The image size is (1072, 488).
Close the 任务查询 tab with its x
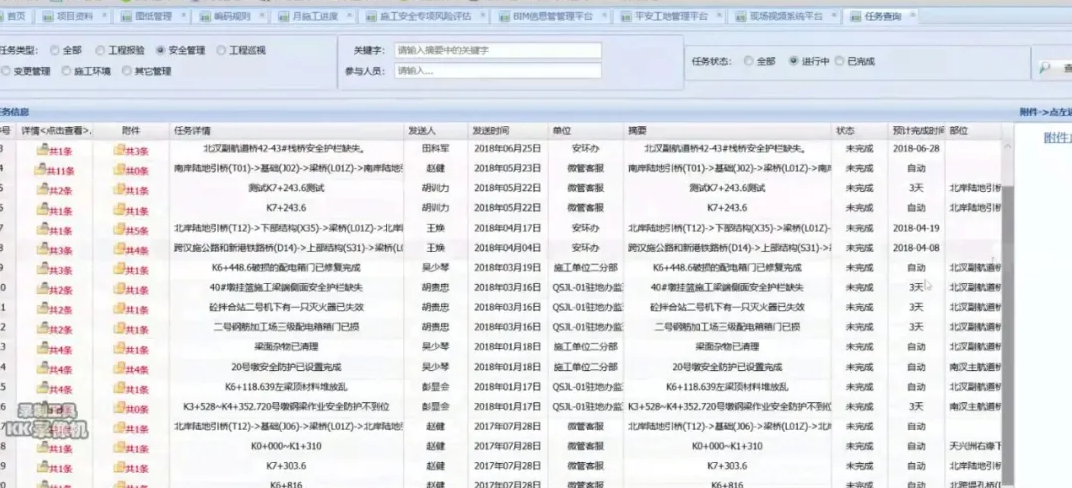[912, 14]
